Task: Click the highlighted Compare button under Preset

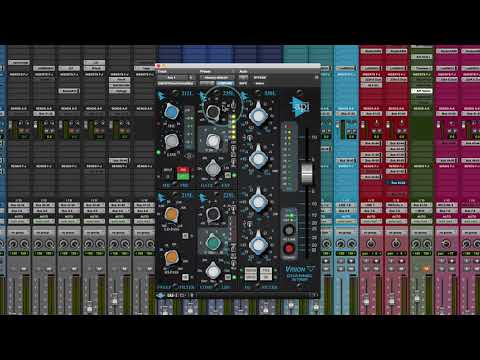Action: [225, 83]
